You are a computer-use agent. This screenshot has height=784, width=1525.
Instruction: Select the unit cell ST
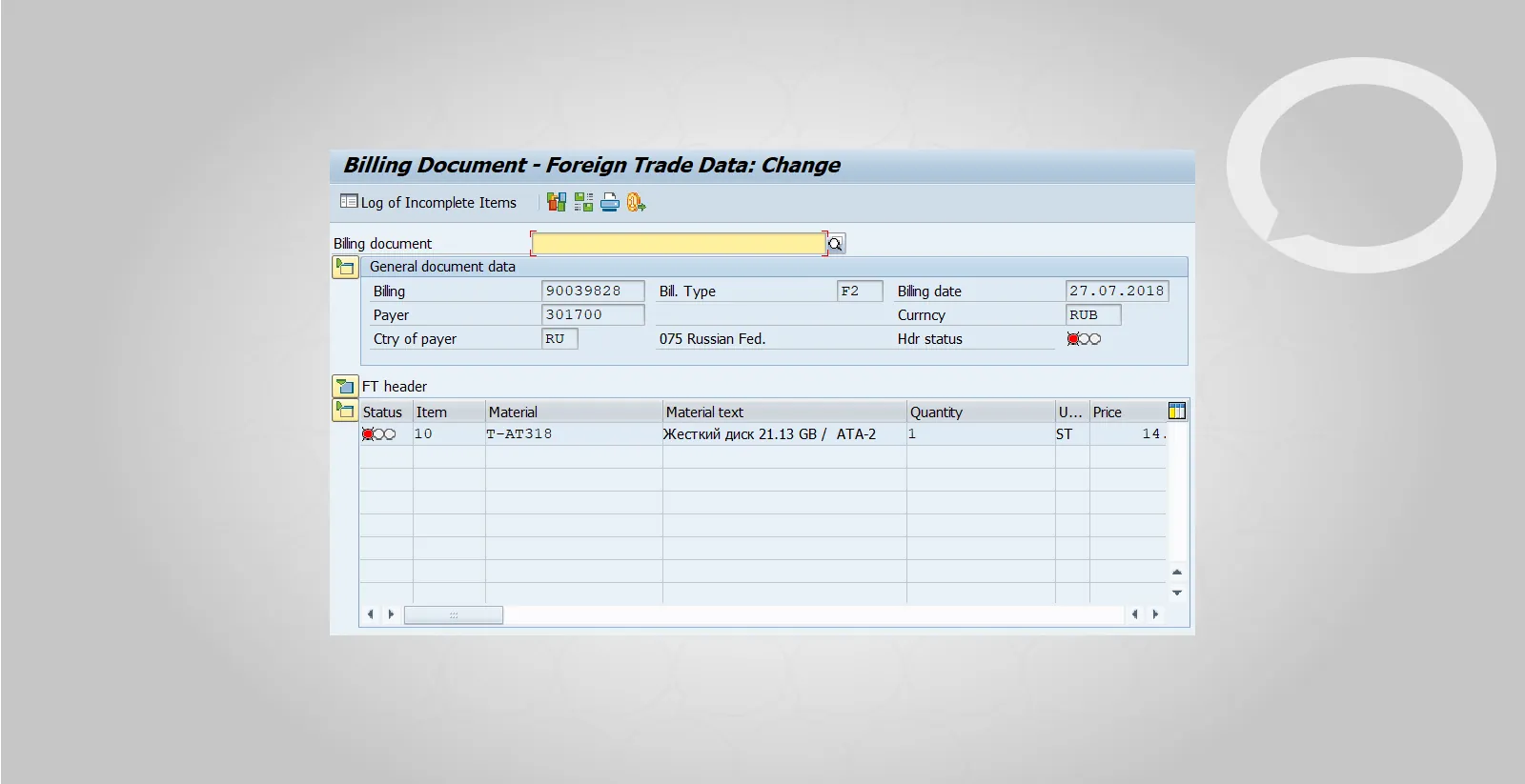tap(1072, 434)
